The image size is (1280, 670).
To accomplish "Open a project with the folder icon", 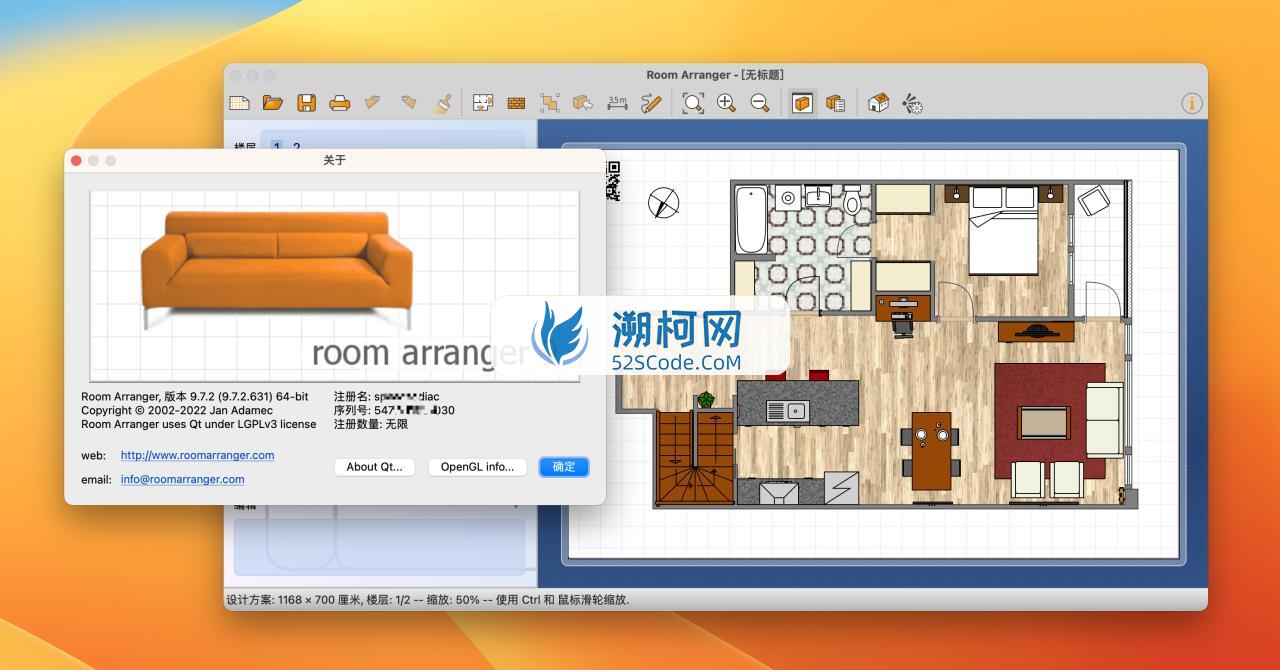I will click(x=272, y=103).
